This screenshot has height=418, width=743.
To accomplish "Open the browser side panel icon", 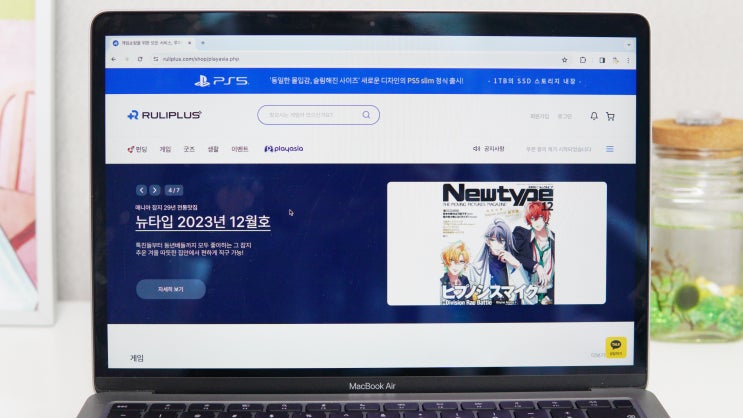I will pyautogui.click(x=602, y=60).
